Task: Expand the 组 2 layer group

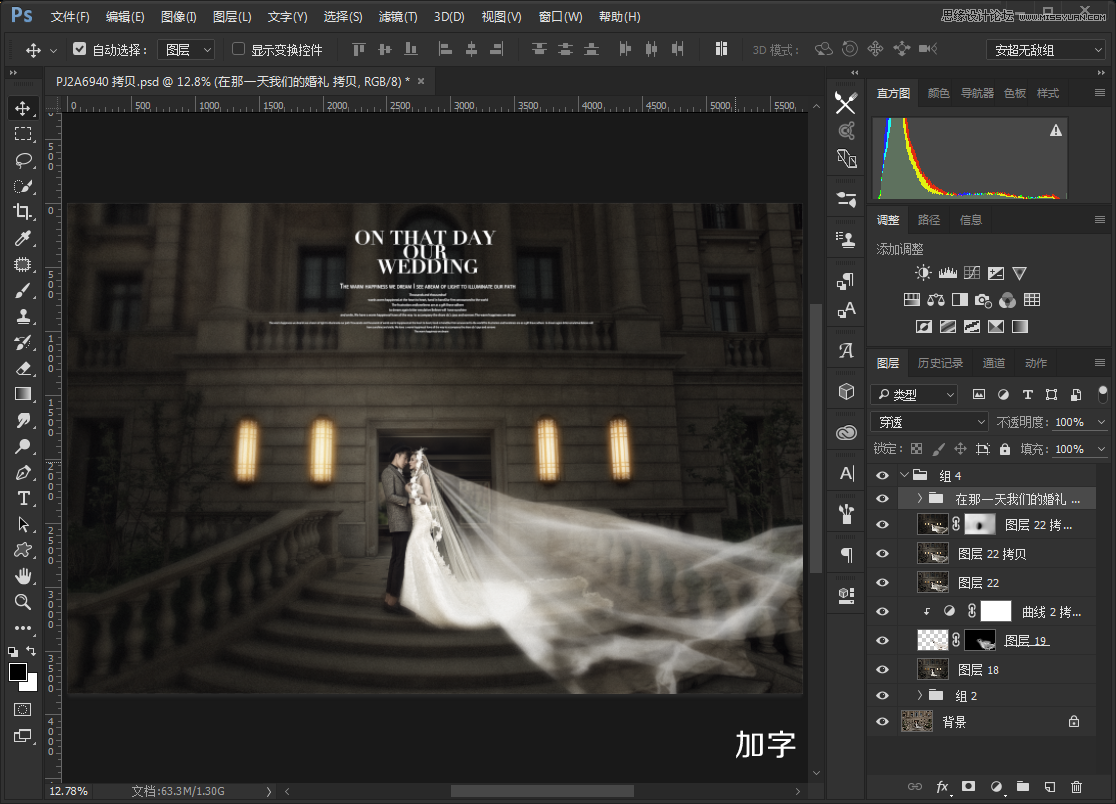Action: [x=920, y=695]
